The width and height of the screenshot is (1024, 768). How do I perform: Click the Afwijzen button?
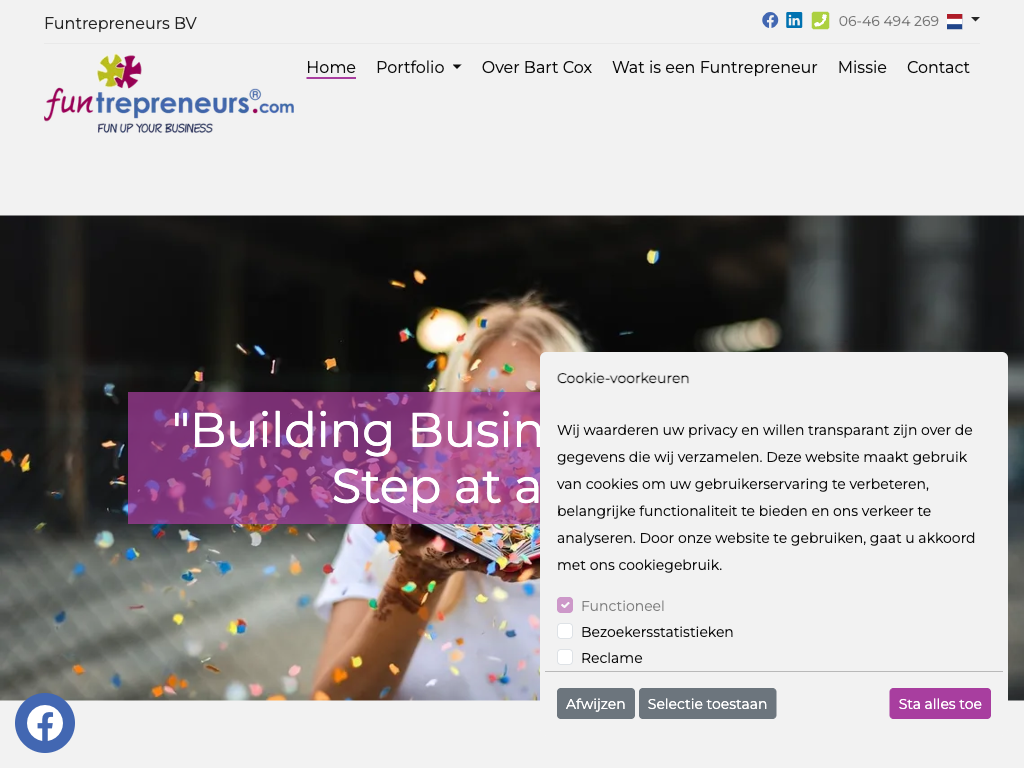[596, 704]
